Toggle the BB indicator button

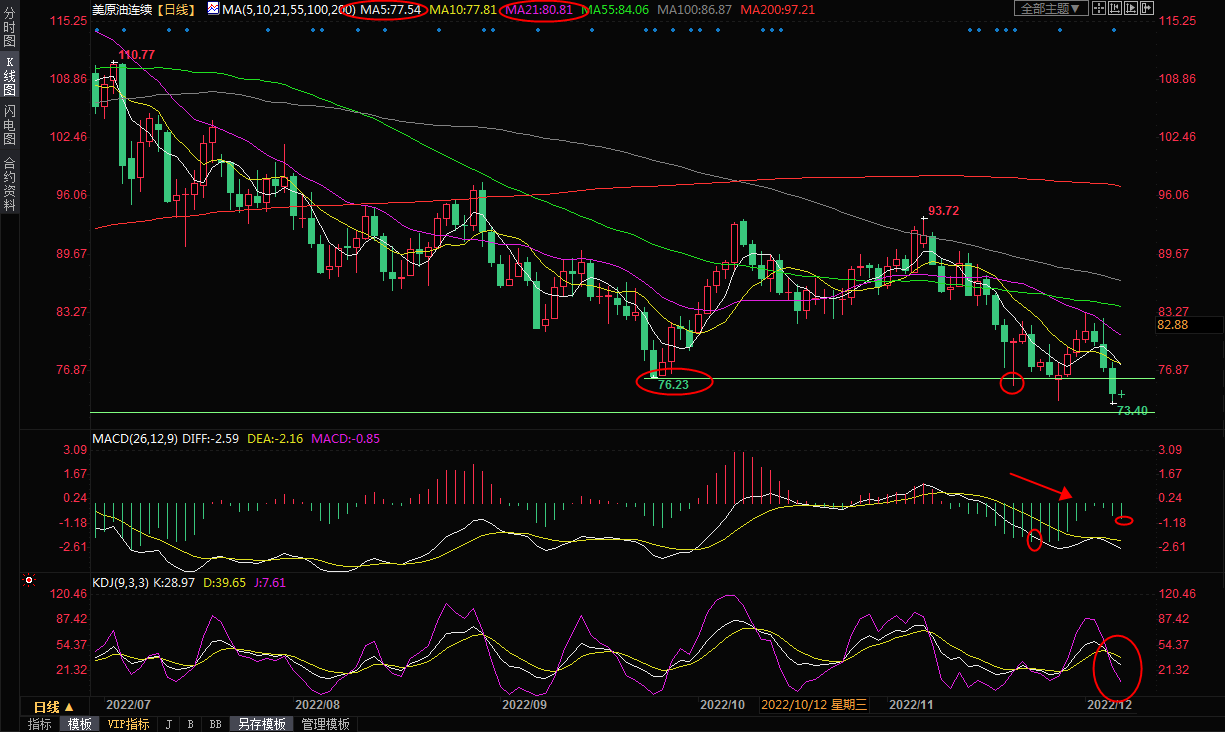(x=214, y=724)
